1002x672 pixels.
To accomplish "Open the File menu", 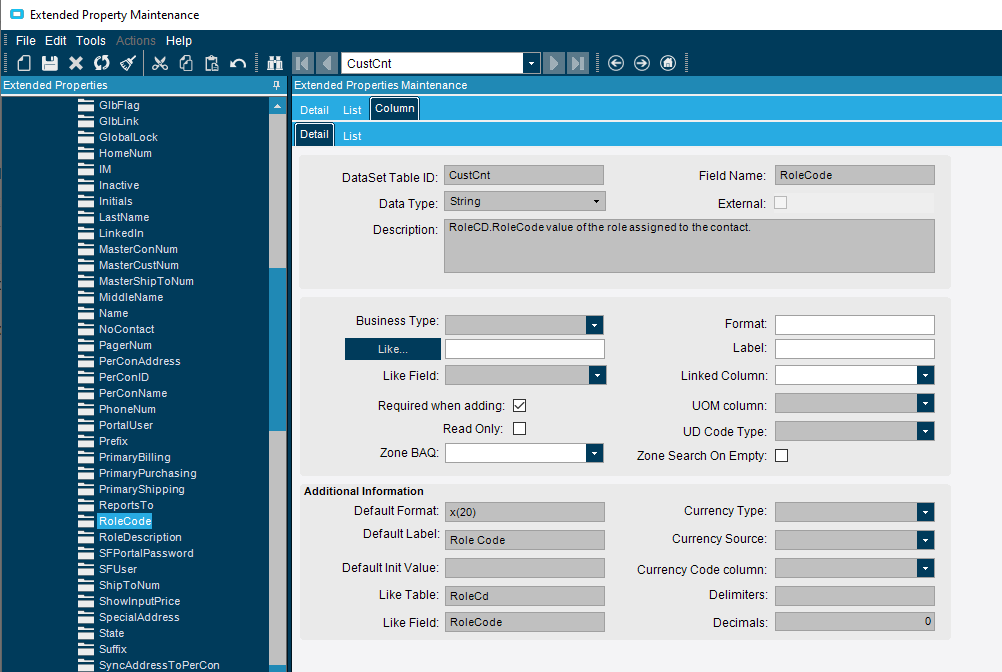I will point(26,40).
